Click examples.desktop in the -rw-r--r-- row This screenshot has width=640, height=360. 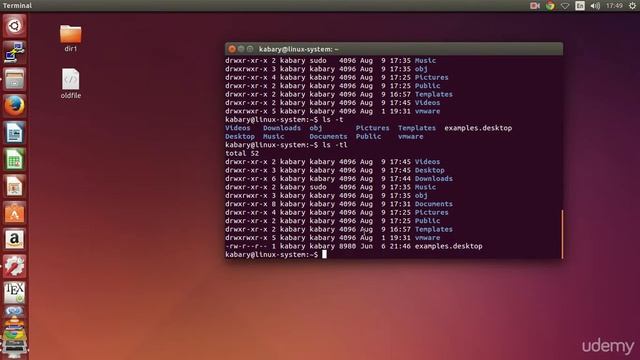pos(449,246)
